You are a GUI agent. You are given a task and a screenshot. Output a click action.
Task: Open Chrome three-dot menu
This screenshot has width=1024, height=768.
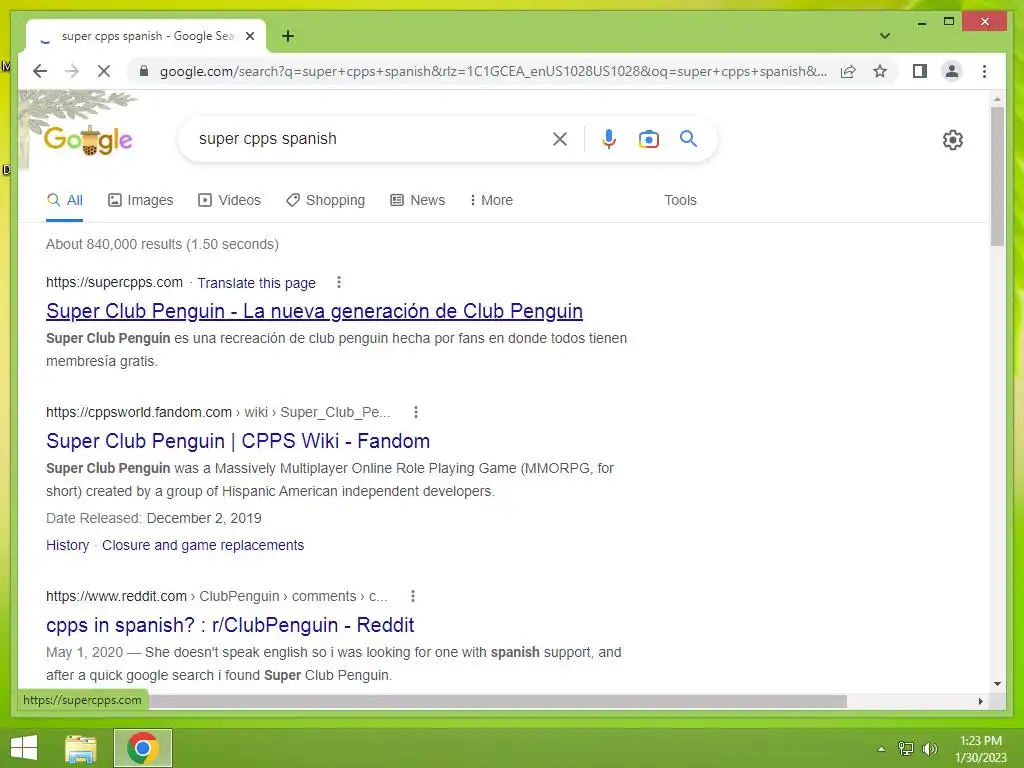[x=984, y=71]
